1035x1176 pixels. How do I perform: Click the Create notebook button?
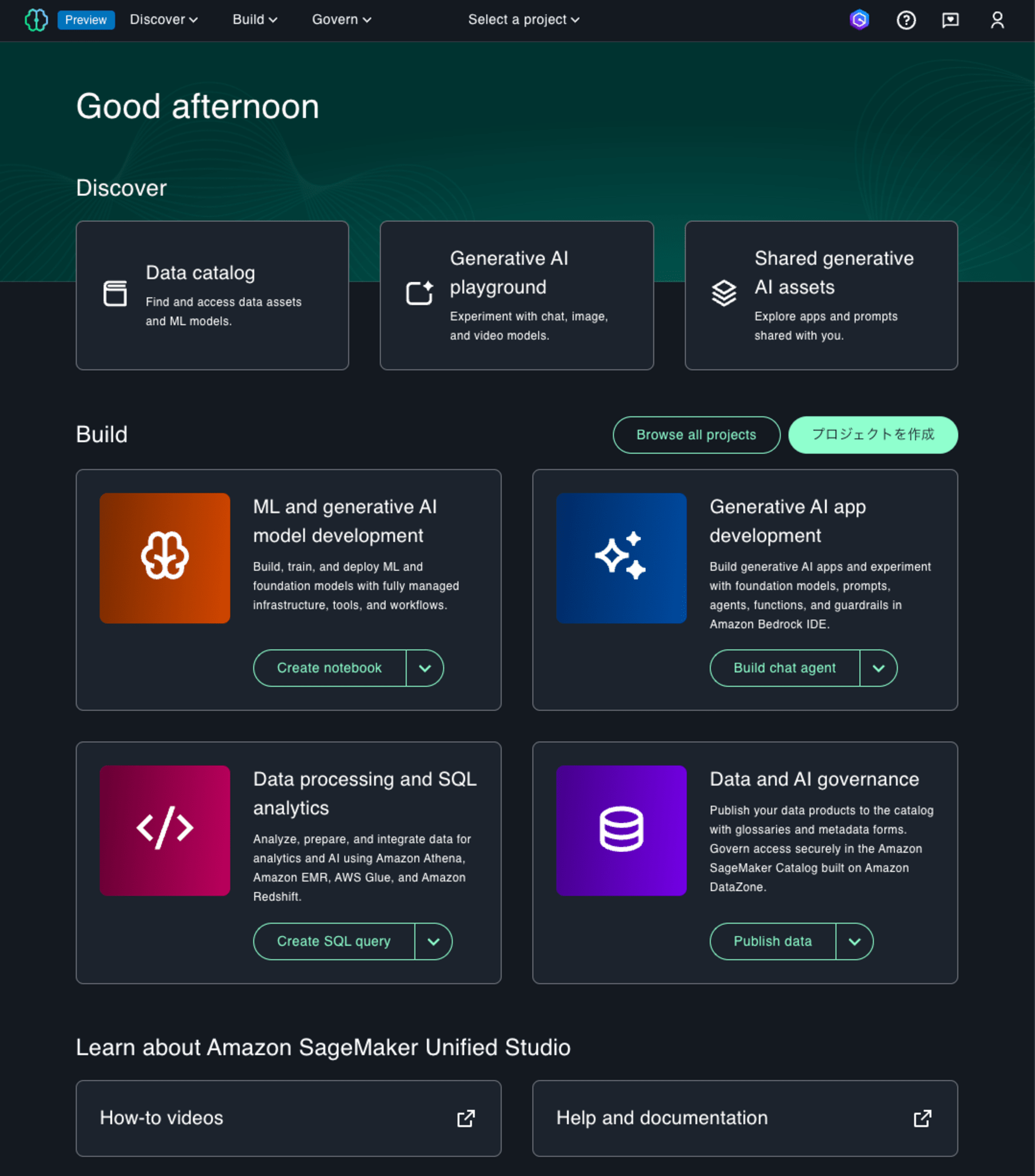(x=329, y=667)
